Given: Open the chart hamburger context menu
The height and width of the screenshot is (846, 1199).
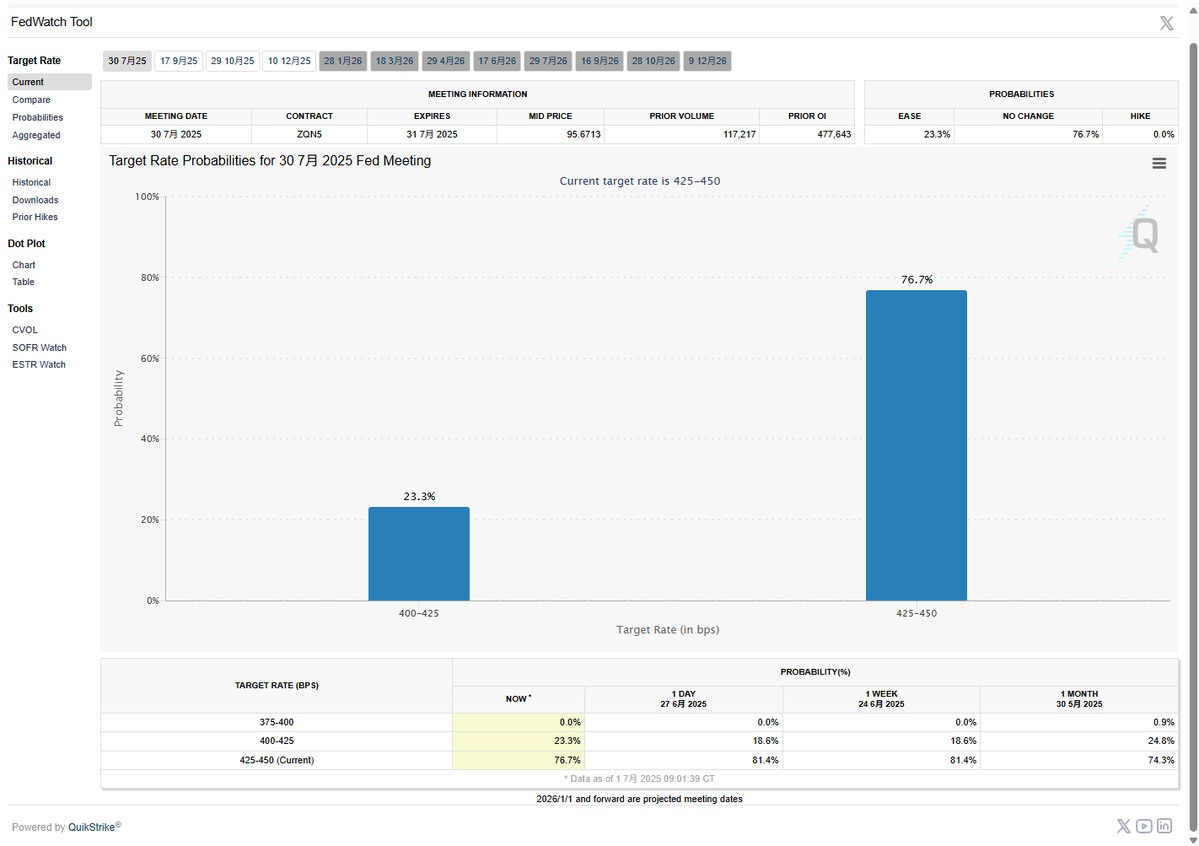Looking at the screenshot, I should click(1158, 163).
